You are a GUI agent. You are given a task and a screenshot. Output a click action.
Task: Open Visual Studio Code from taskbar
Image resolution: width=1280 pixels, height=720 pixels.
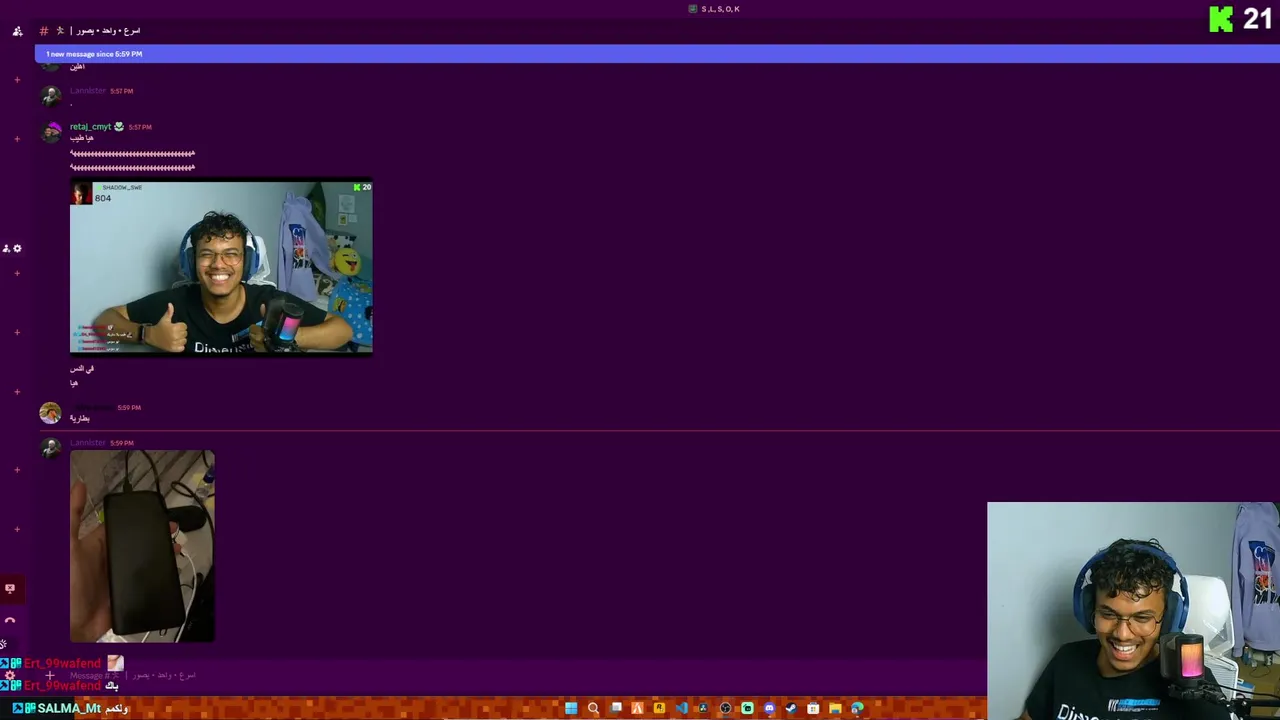(682, 708)
